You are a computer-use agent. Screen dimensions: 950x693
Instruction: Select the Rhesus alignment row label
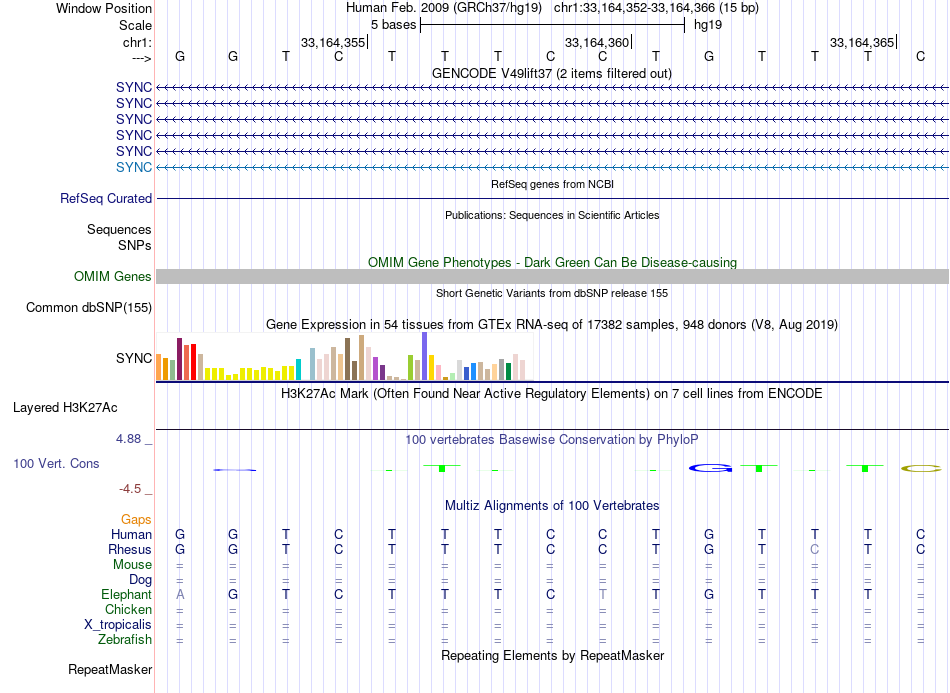[x=130, y=549]
